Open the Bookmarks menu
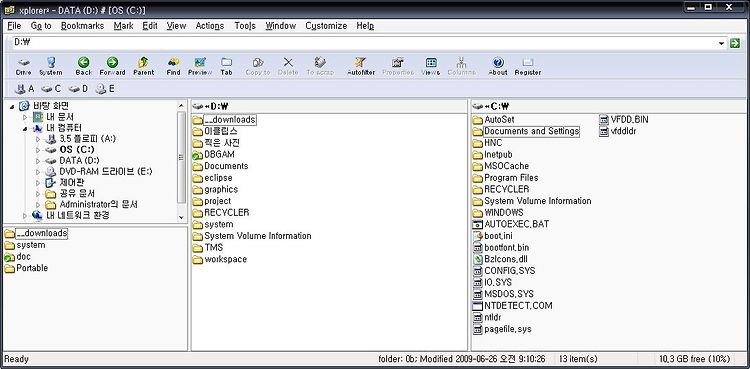750x369 pixels. [82, 26]
